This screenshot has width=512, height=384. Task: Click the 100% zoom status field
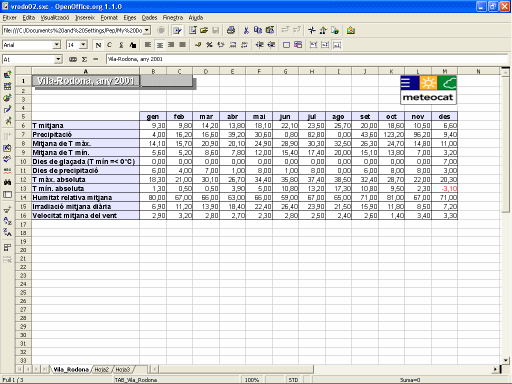coord(252,380)
